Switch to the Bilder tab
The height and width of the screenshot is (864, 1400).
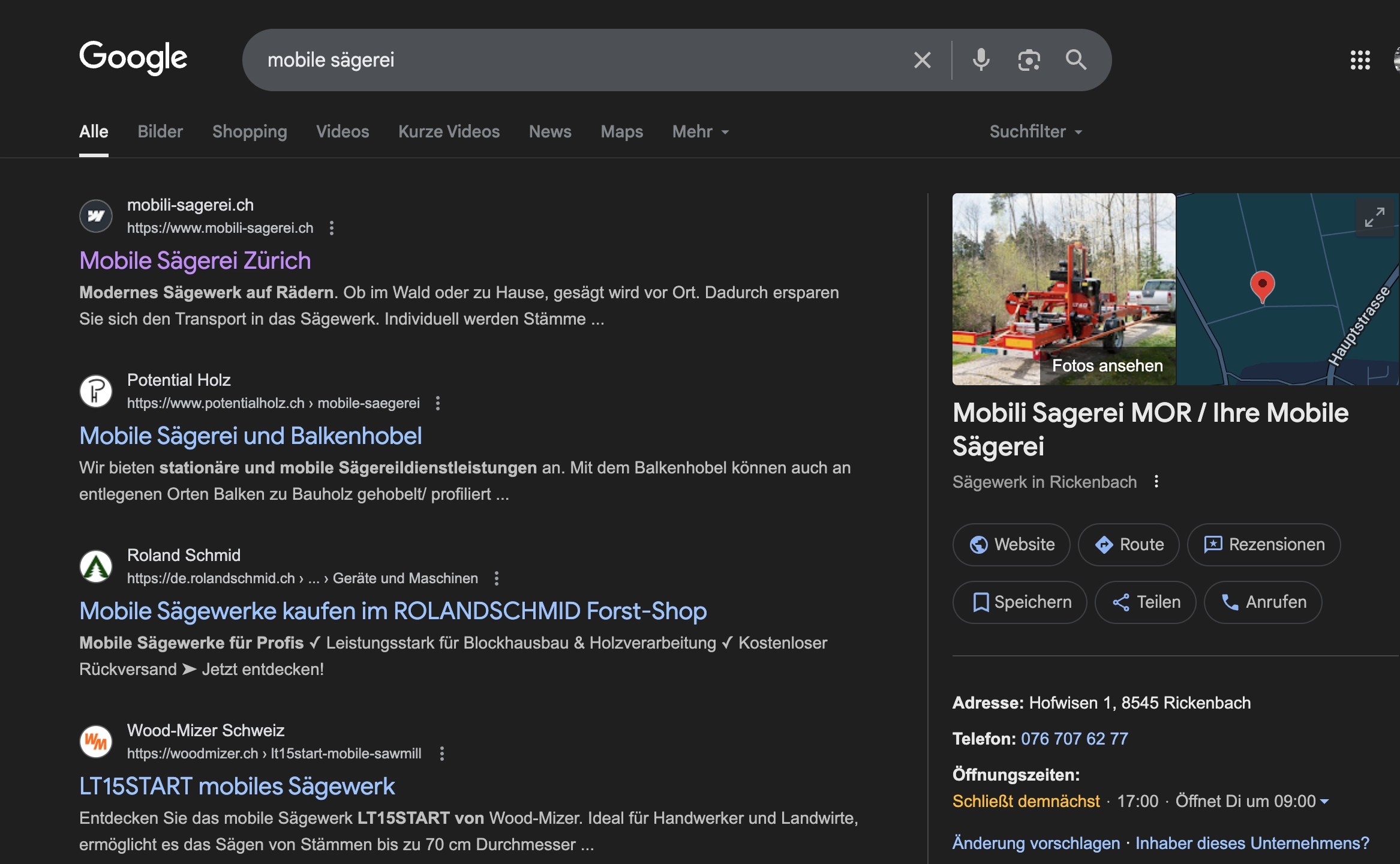[160, 131]
